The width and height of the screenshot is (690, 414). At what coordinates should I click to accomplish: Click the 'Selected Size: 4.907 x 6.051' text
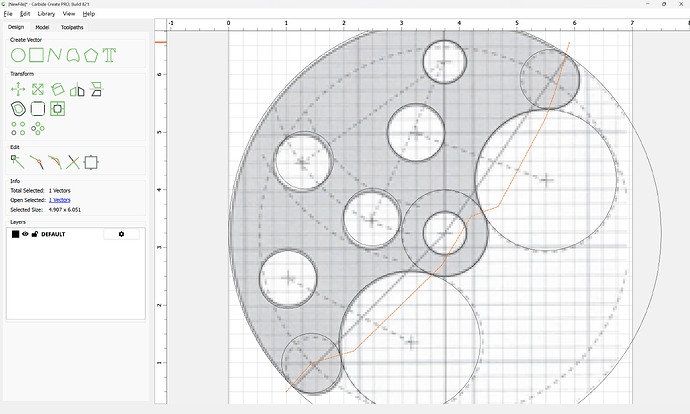point(46,210)
